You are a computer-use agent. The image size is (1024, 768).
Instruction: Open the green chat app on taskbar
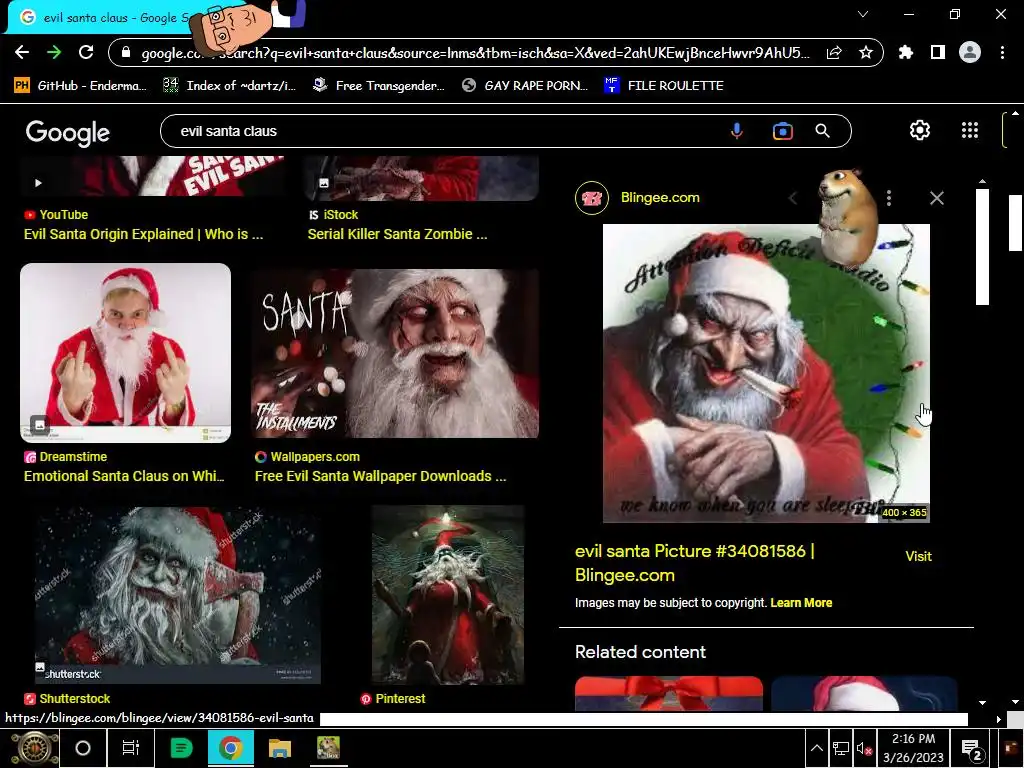(x=181, y=748)
